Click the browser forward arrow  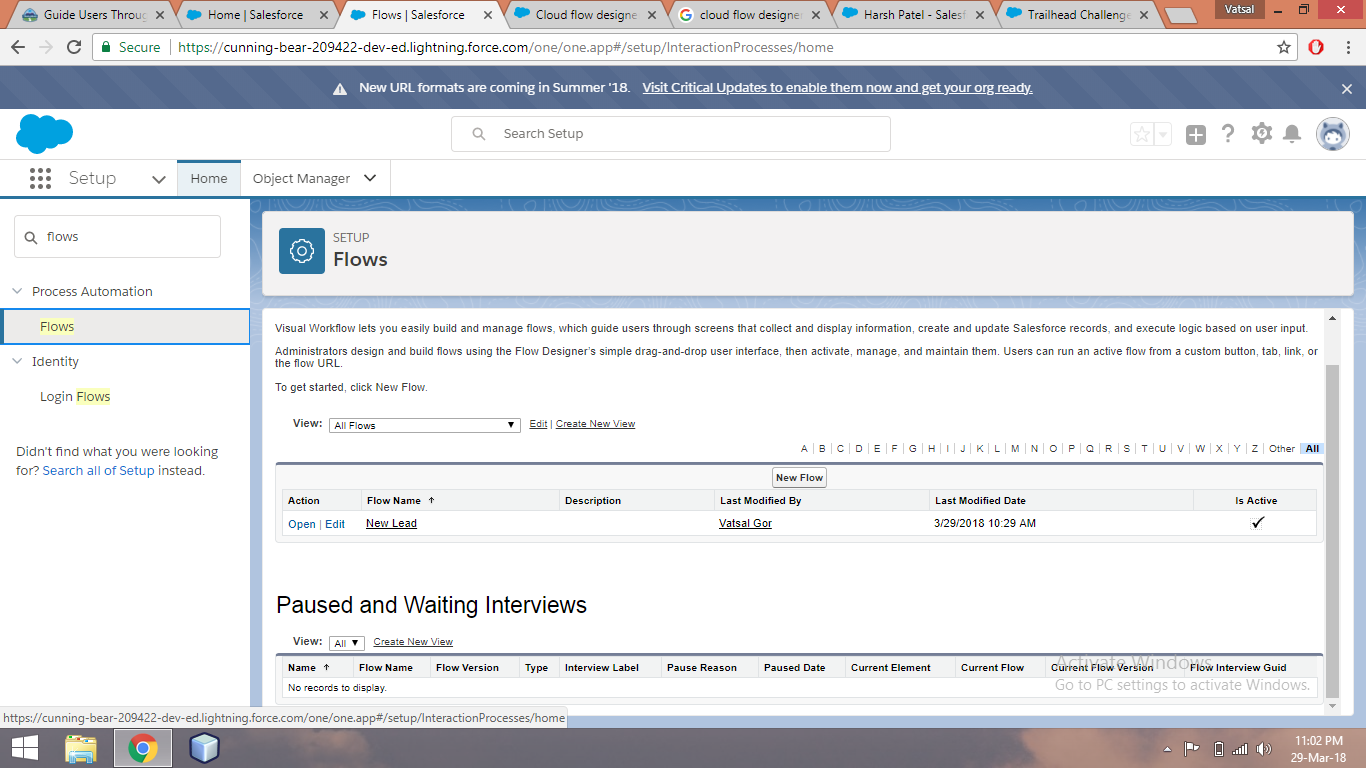(x=46, y=47)
